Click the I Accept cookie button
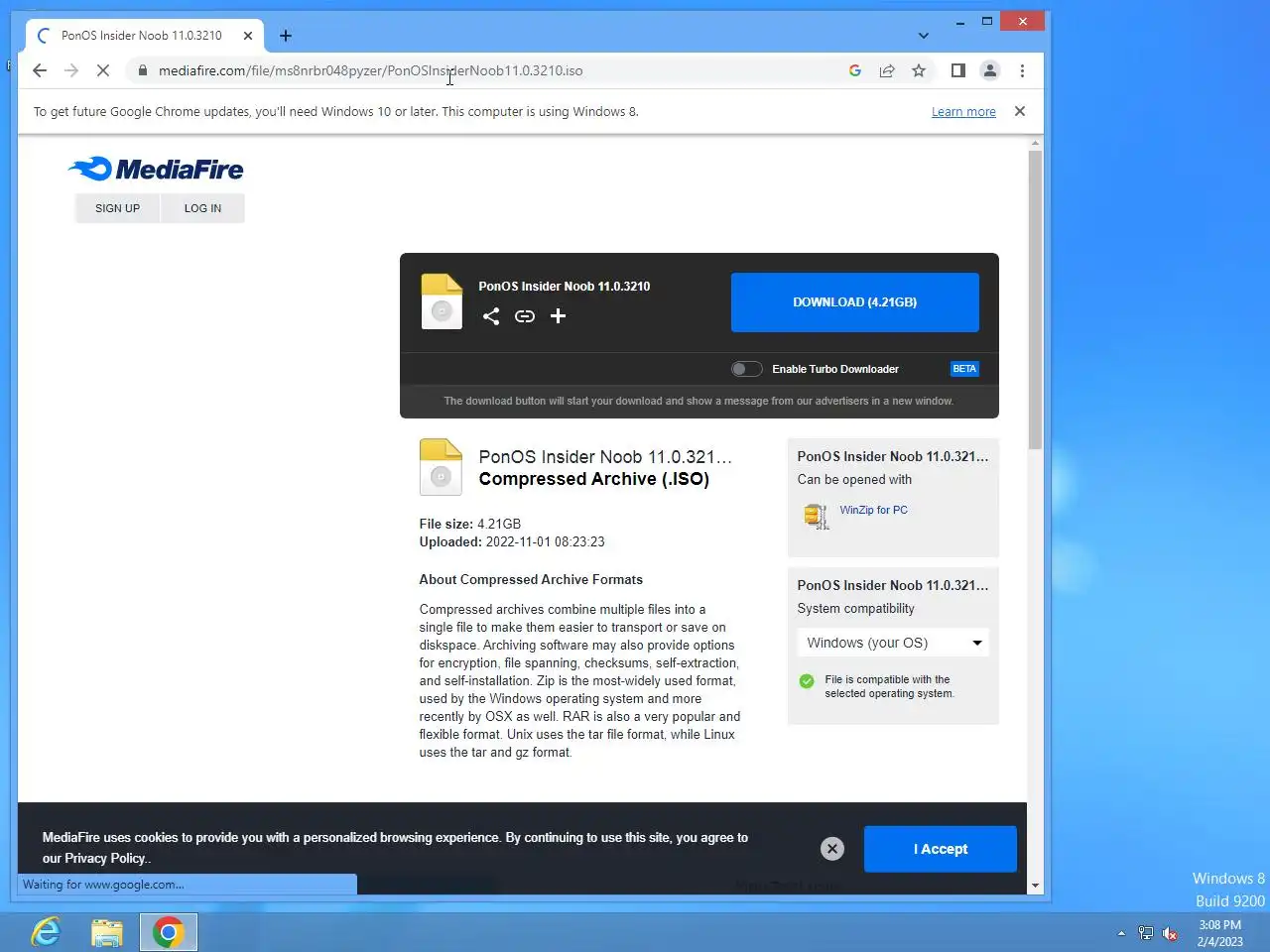This screenshot has height=952, width=1270. point(941,849)
